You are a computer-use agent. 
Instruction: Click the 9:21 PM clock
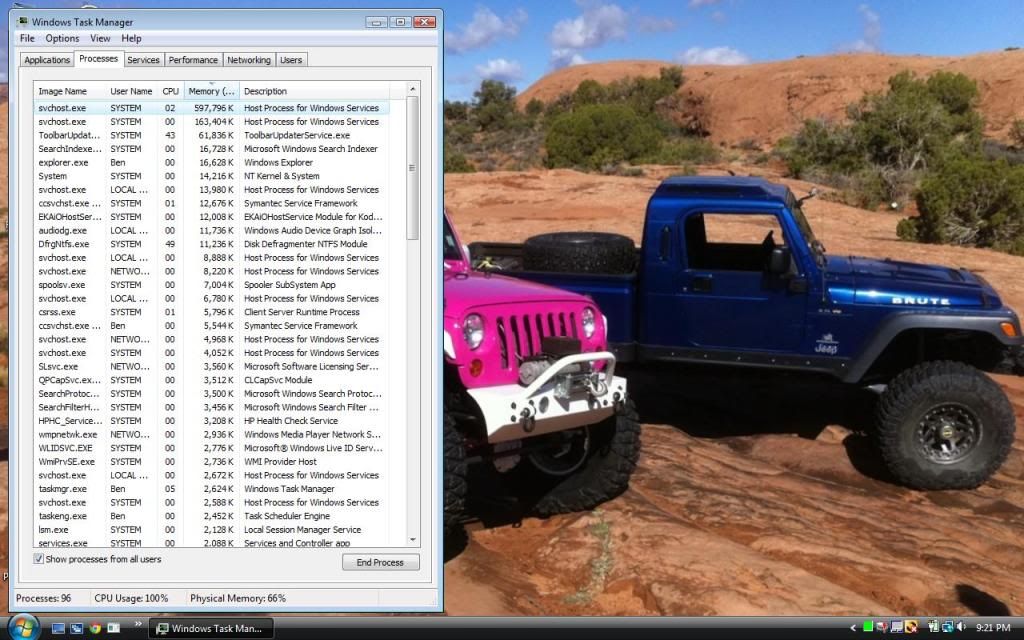tap(993, 628)
